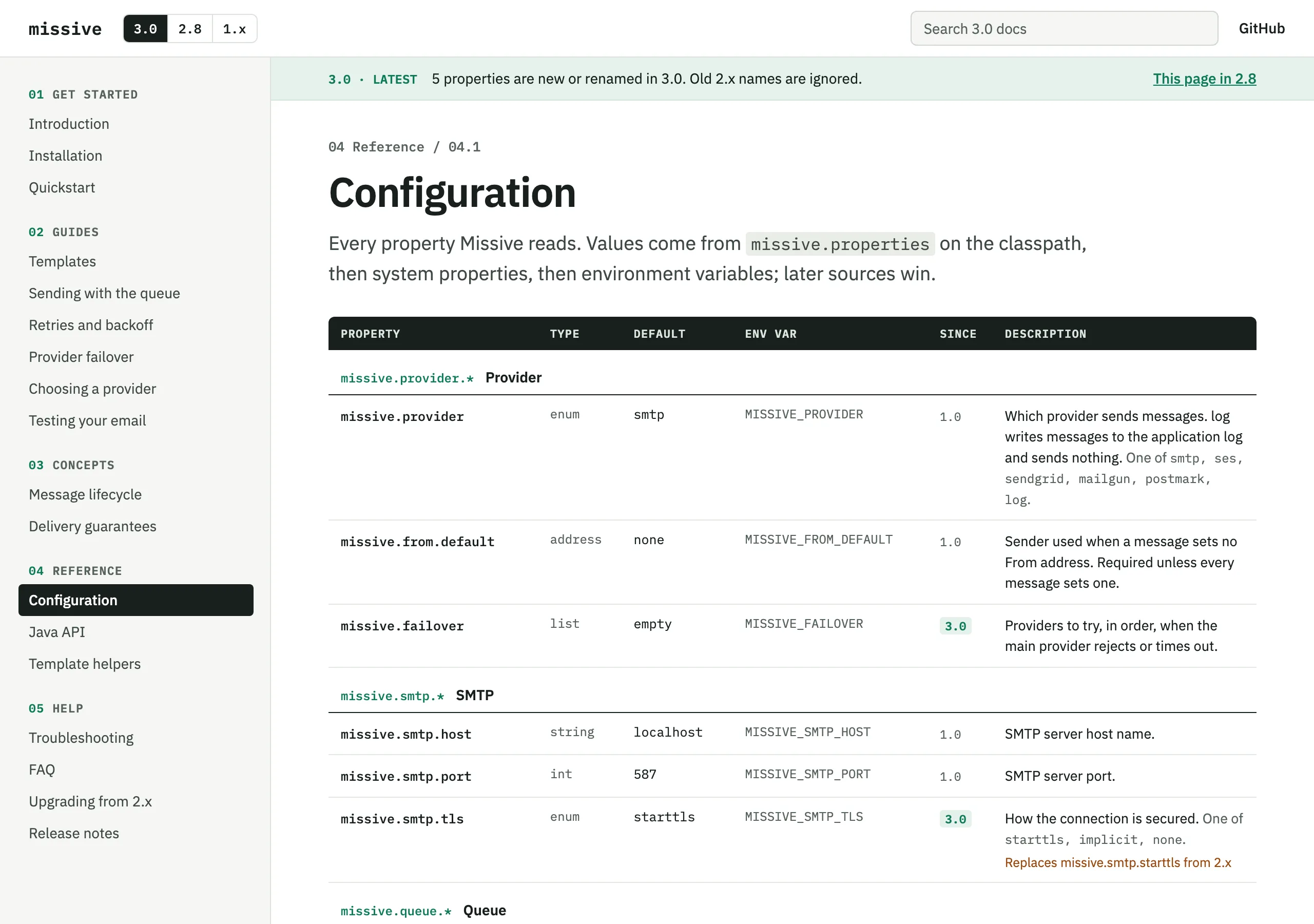Image resolution: width=1314 pixels, height=924 pixels.
Task: Open the Java API reference
Action: point(56,632)
